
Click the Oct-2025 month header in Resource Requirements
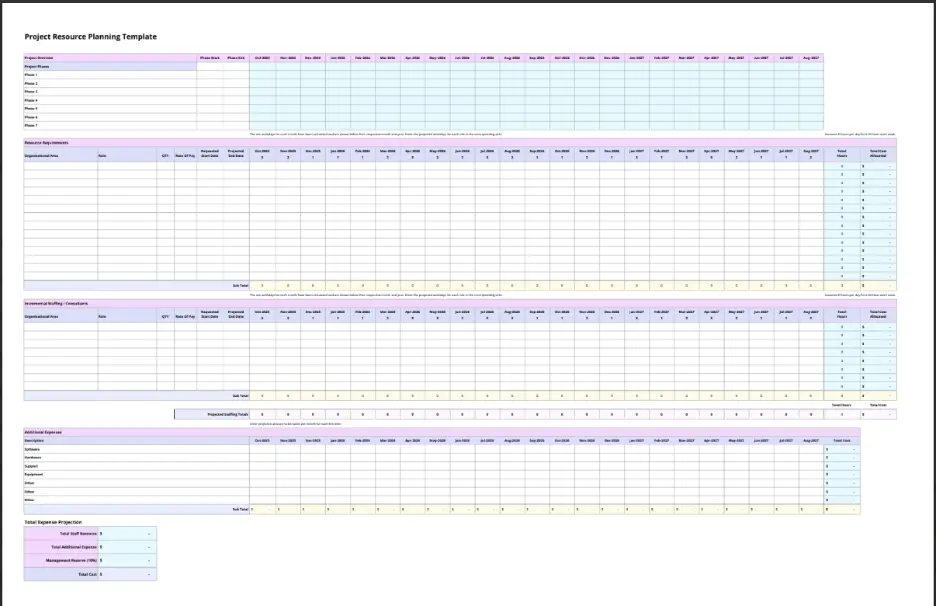[x=262, y=153]
